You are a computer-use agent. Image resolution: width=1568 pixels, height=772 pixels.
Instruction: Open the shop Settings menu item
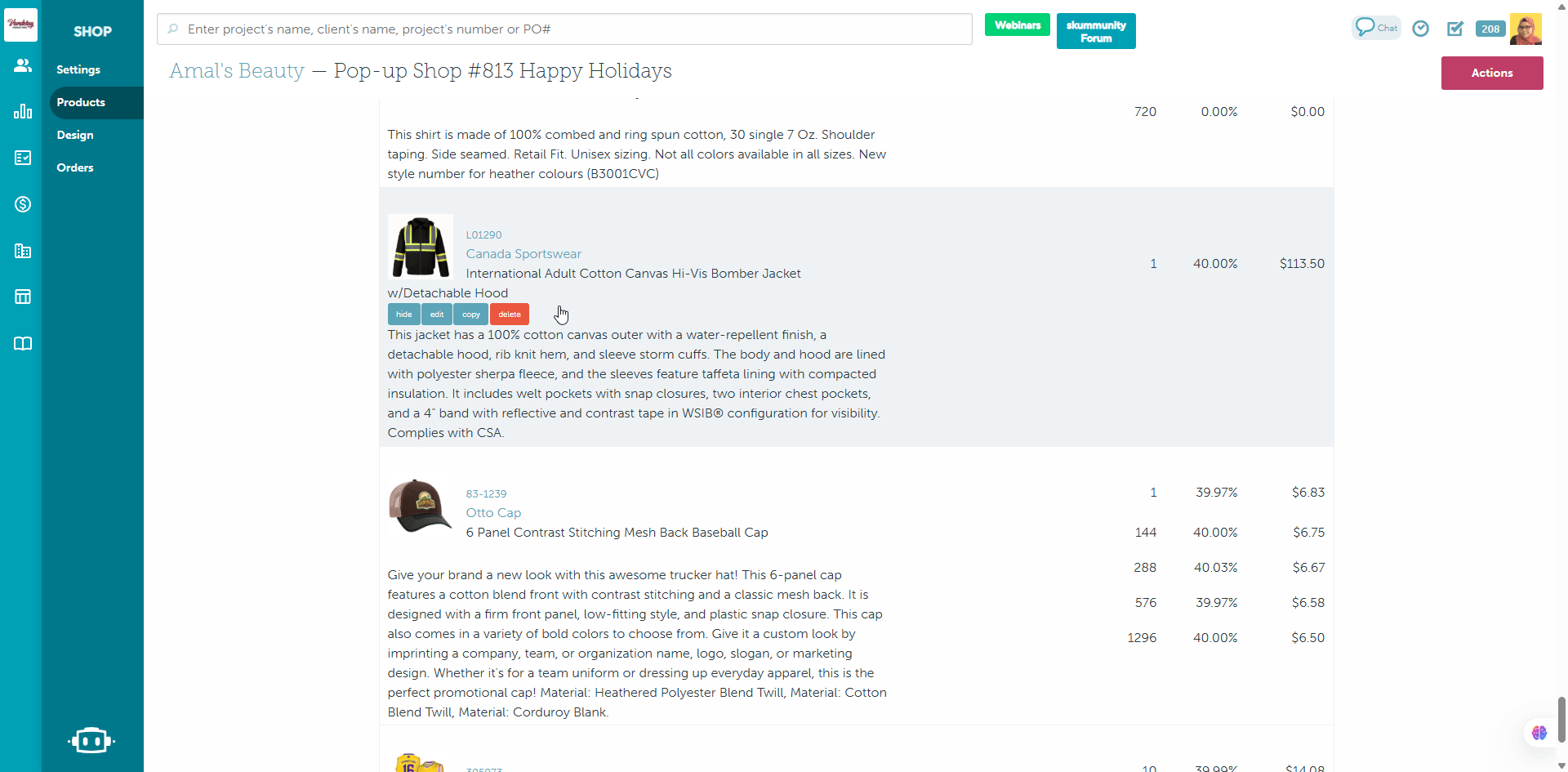[x=78, y=69]
